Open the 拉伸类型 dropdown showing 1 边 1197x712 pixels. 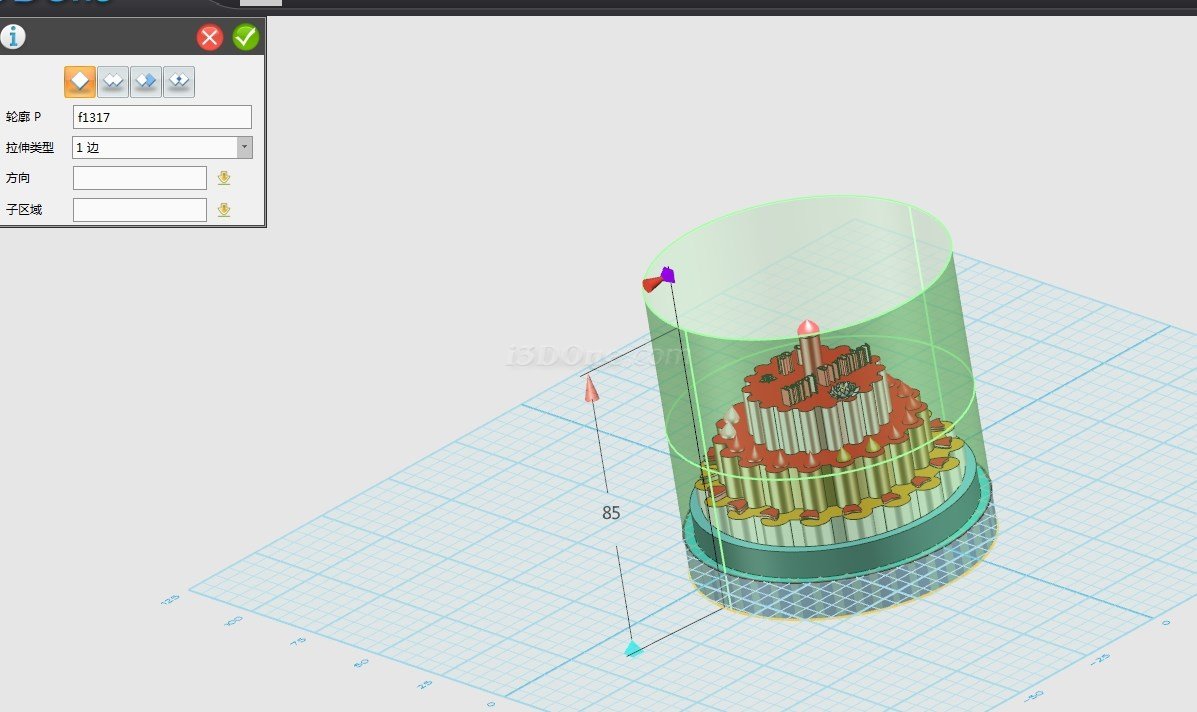coord(162,148)
